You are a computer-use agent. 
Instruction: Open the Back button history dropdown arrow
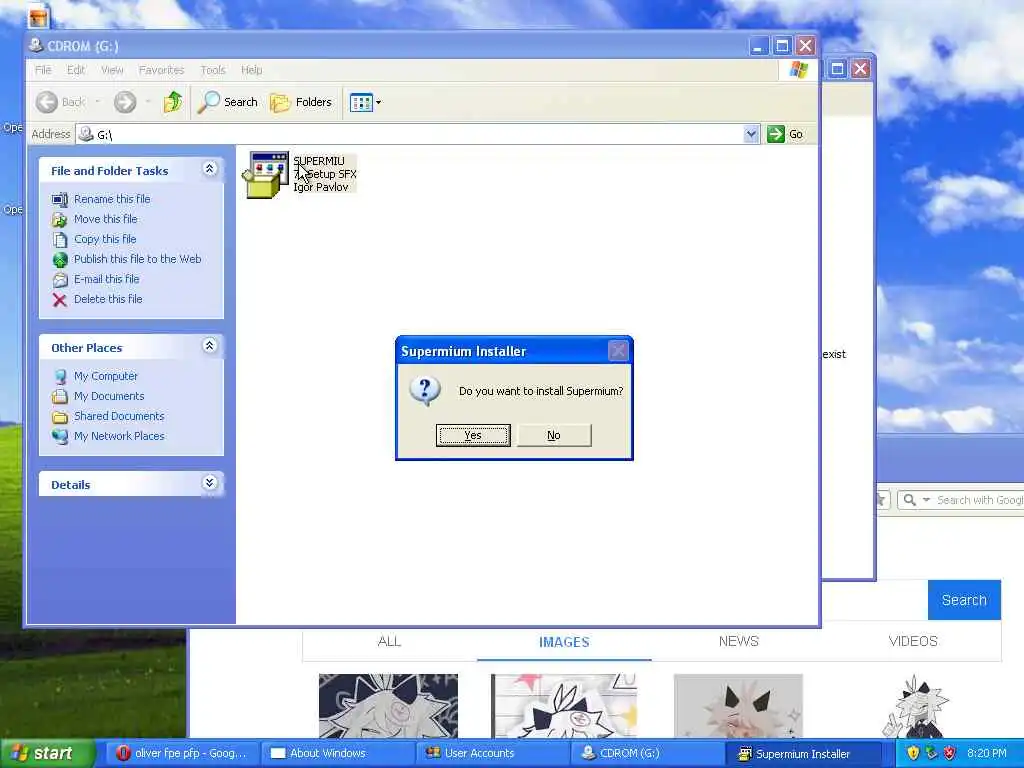[98, 102]
